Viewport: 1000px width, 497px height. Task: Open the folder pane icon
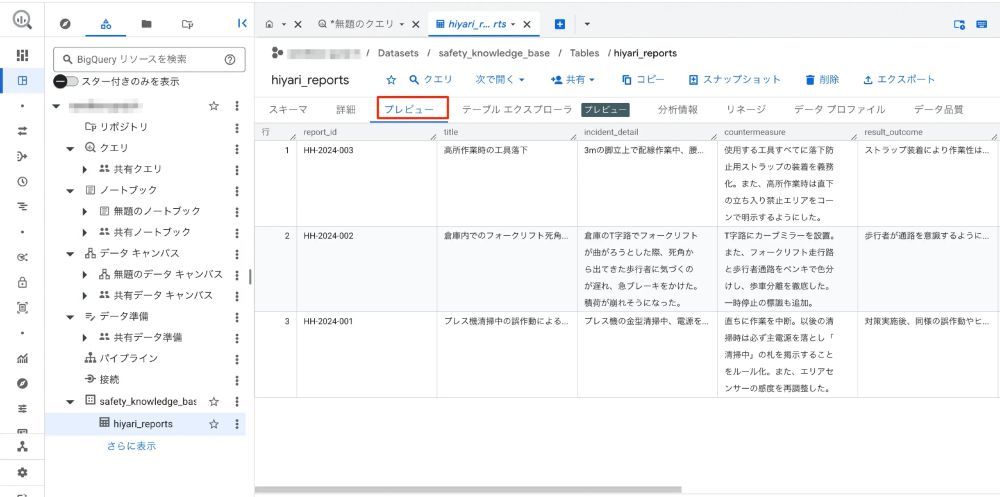point(147,24)
